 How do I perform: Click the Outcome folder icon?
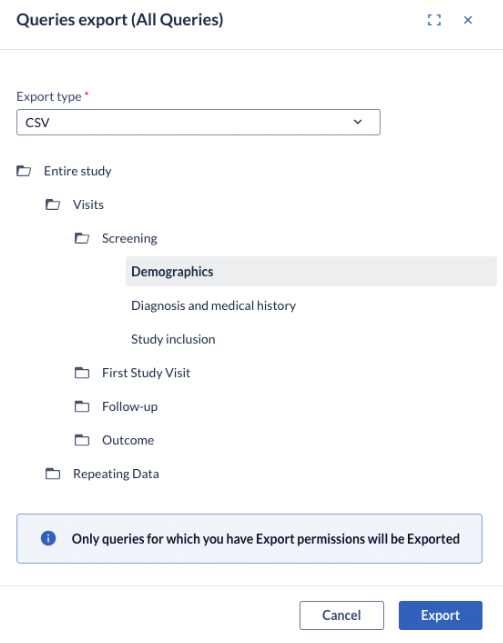coord(82,440)
